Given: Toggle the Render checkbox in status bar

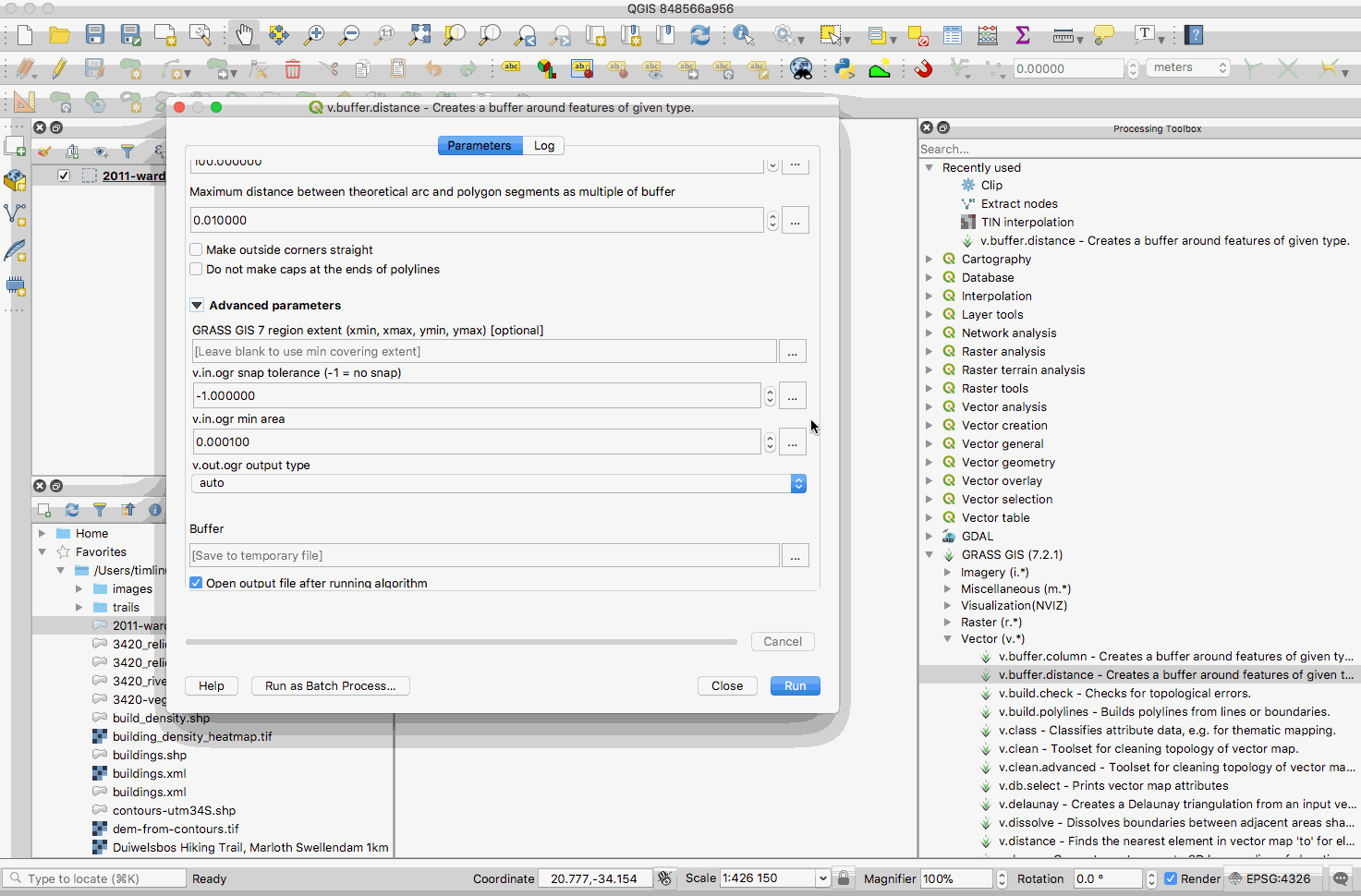Looking at the screenshot, I should pyautogui.click(x=1171, y=878).
